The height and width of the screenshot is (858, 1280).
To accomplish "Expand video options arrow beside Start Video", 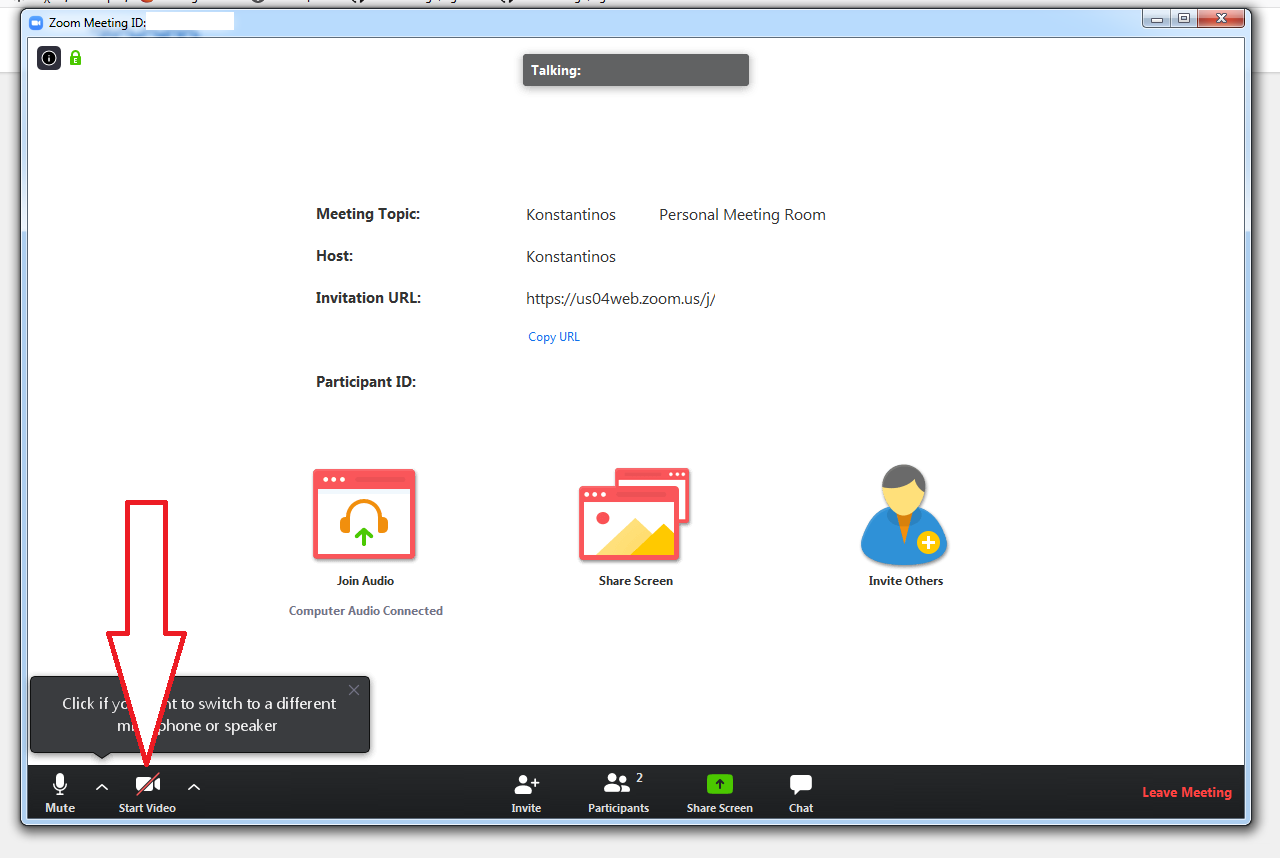I will click(194, 787).
